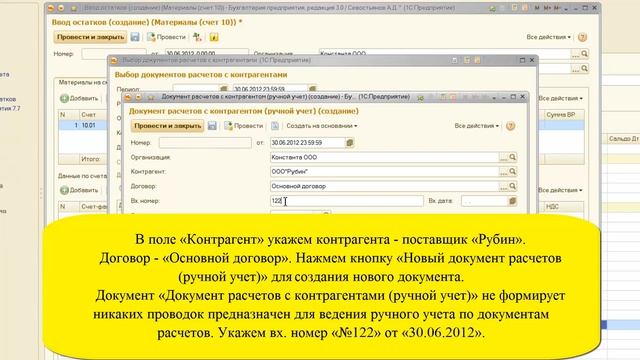Click magnifier icon of Контрагент ООО Рубин field
The width and height of the screenshot is (640, 360).
(513, 171)
